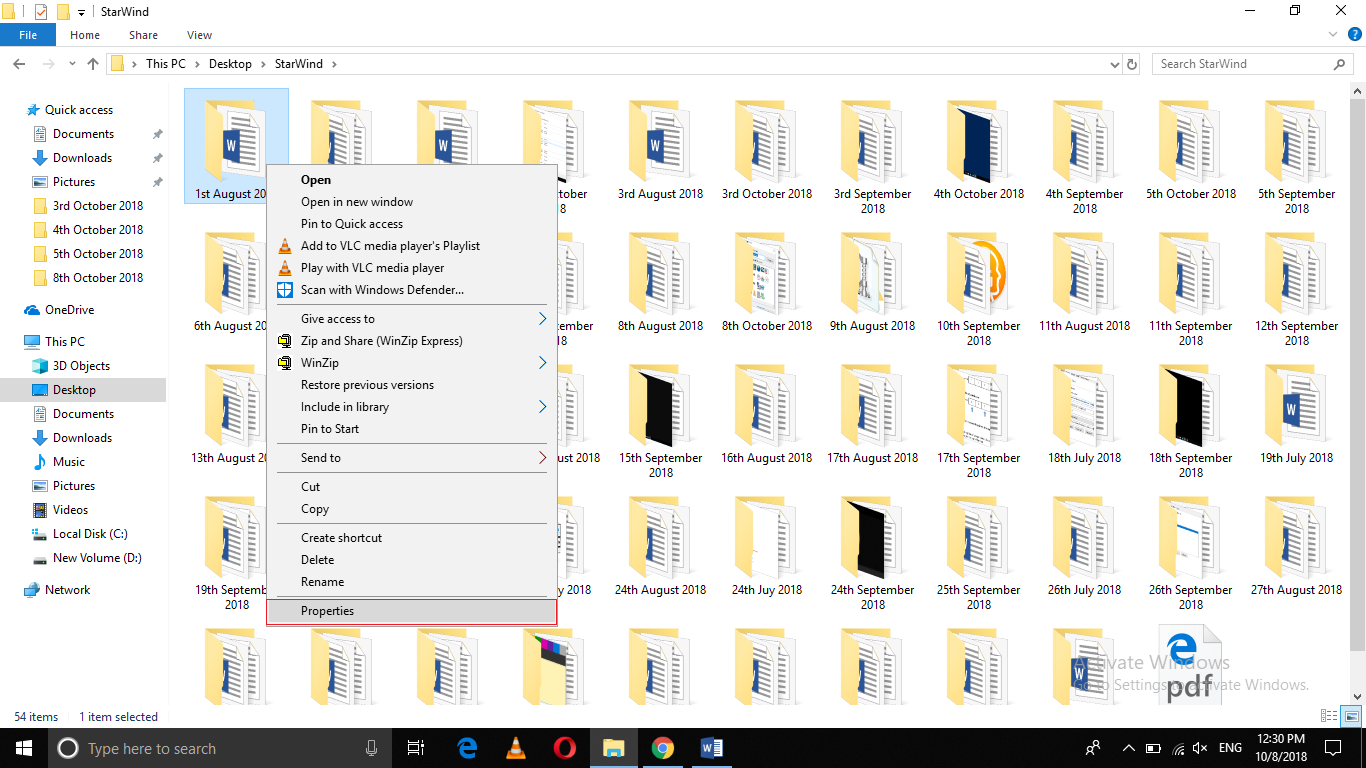
Task: Click the refresh icon in the address bar
Action: [x=1133, y=63]
